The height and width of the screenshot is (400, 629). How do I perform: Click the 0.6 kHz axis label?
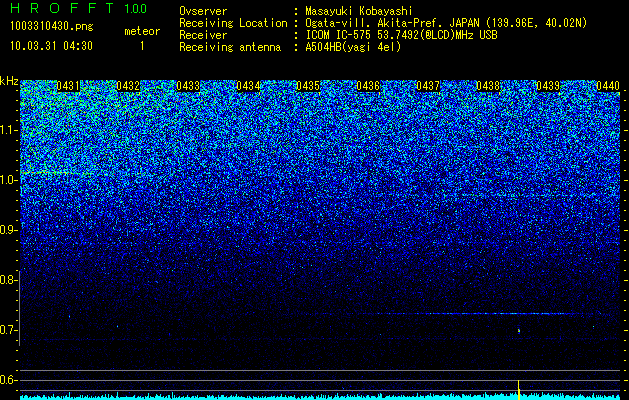(x=9, y=380)
